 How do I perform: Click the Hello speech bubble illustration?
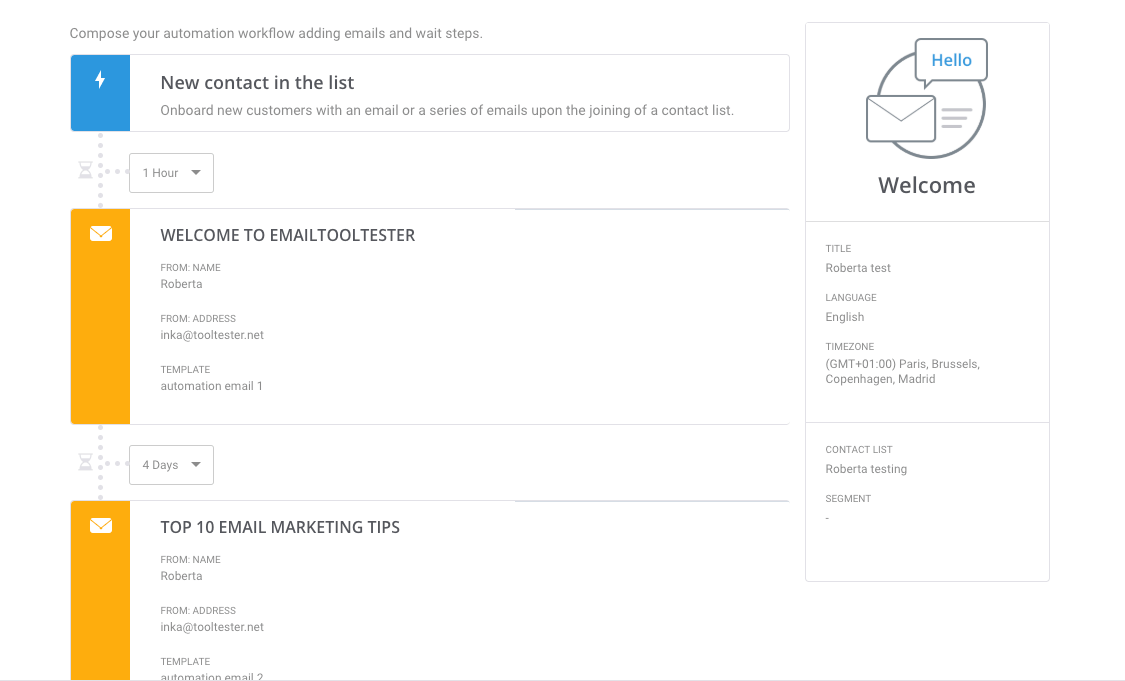951,62
